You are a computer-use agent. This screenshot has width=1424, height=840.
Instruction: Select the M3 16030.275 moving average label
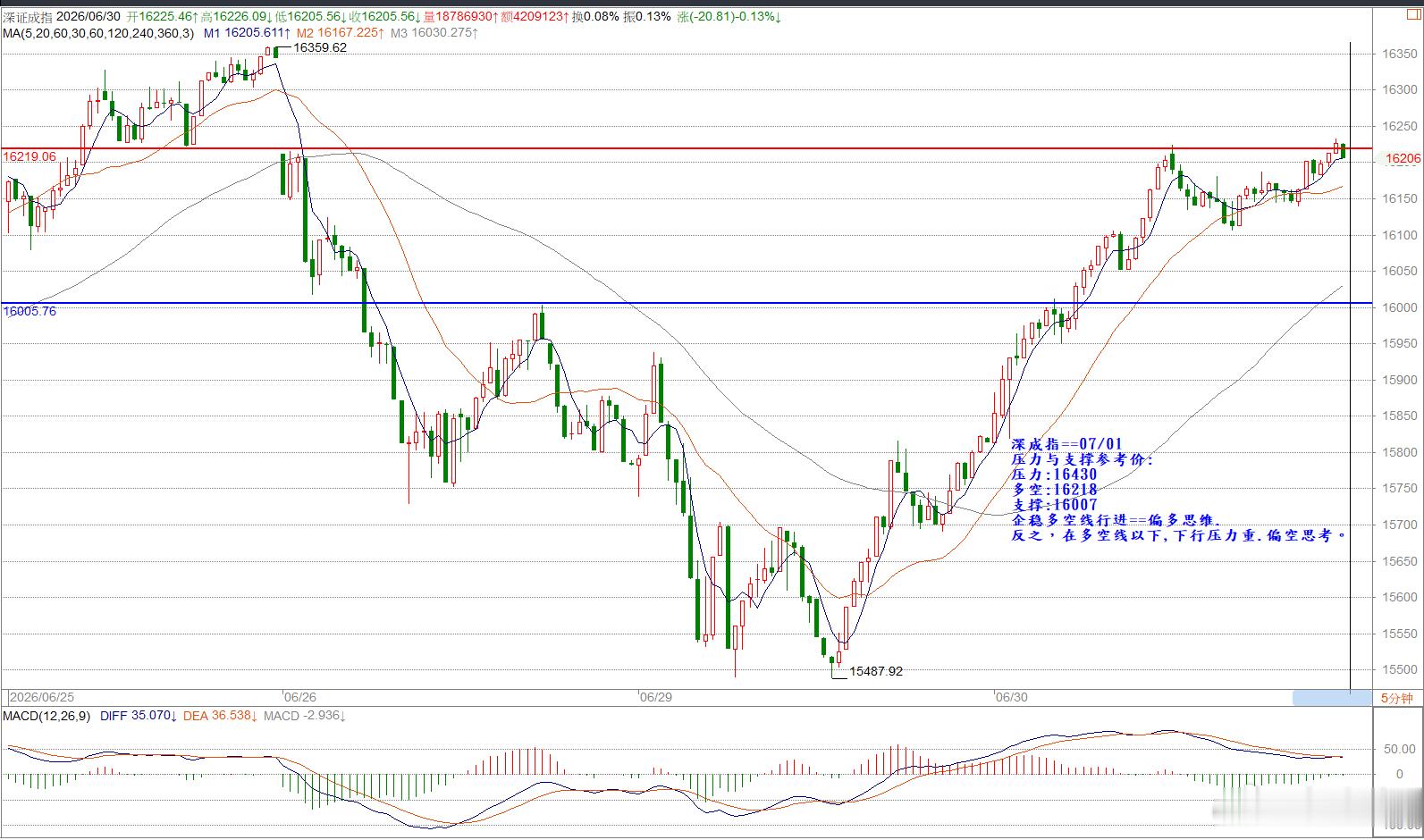434,33
